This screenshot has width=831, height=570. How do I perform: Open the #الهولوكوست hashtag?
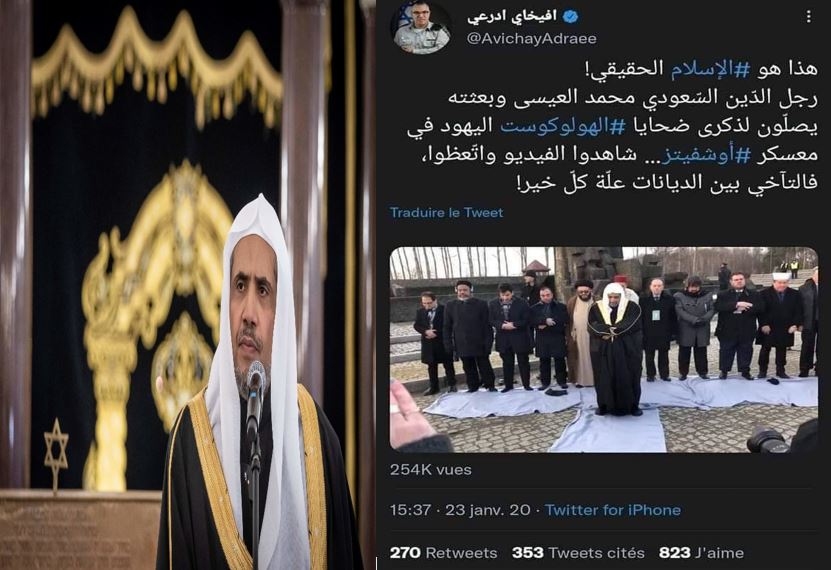pos(564,126)
